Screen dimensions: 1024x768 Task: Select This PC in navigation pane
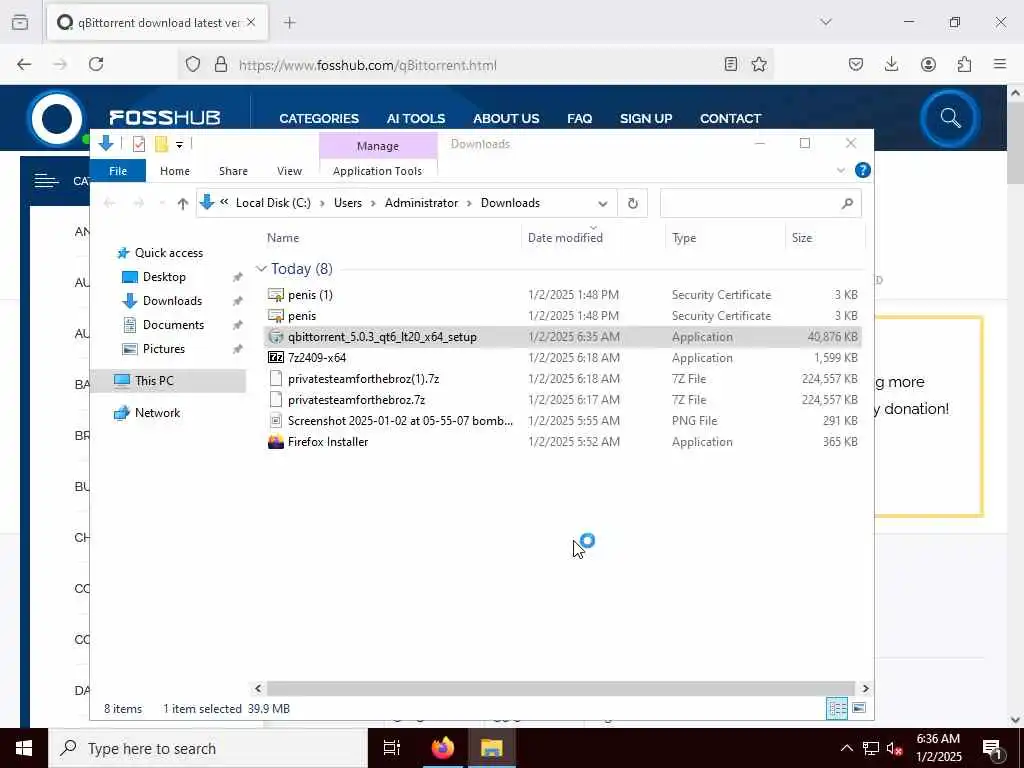(x=154, y=381)
